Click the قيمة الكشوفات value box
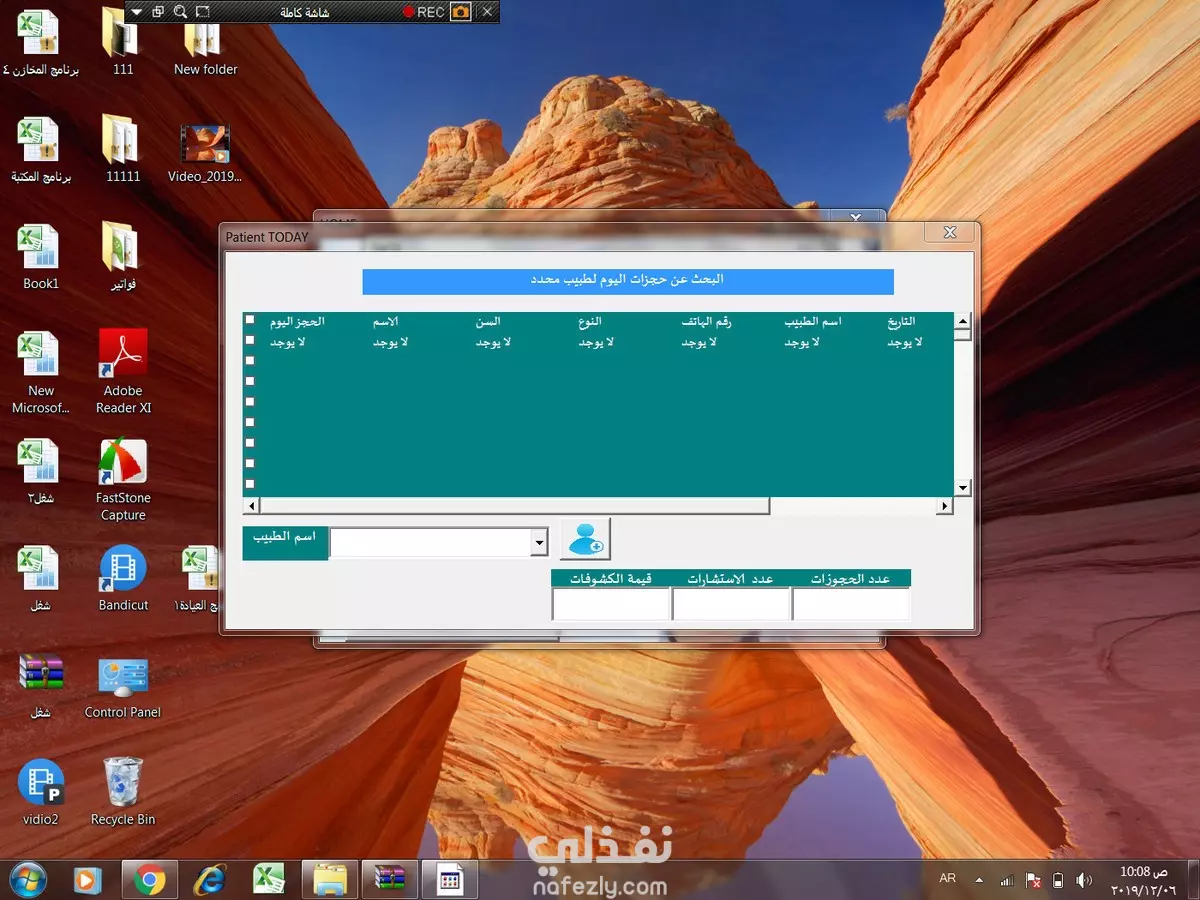Image resolution: width=1200 pixels, height=900 pixels. click(611, 604)
